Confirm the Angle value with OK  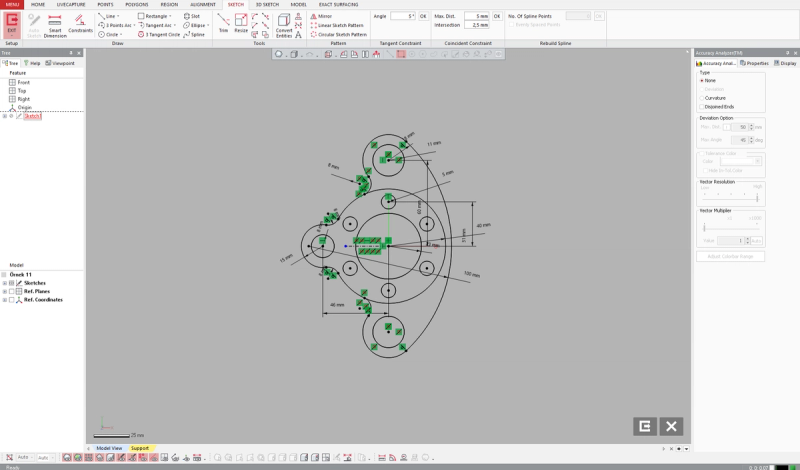pos(423,16)
